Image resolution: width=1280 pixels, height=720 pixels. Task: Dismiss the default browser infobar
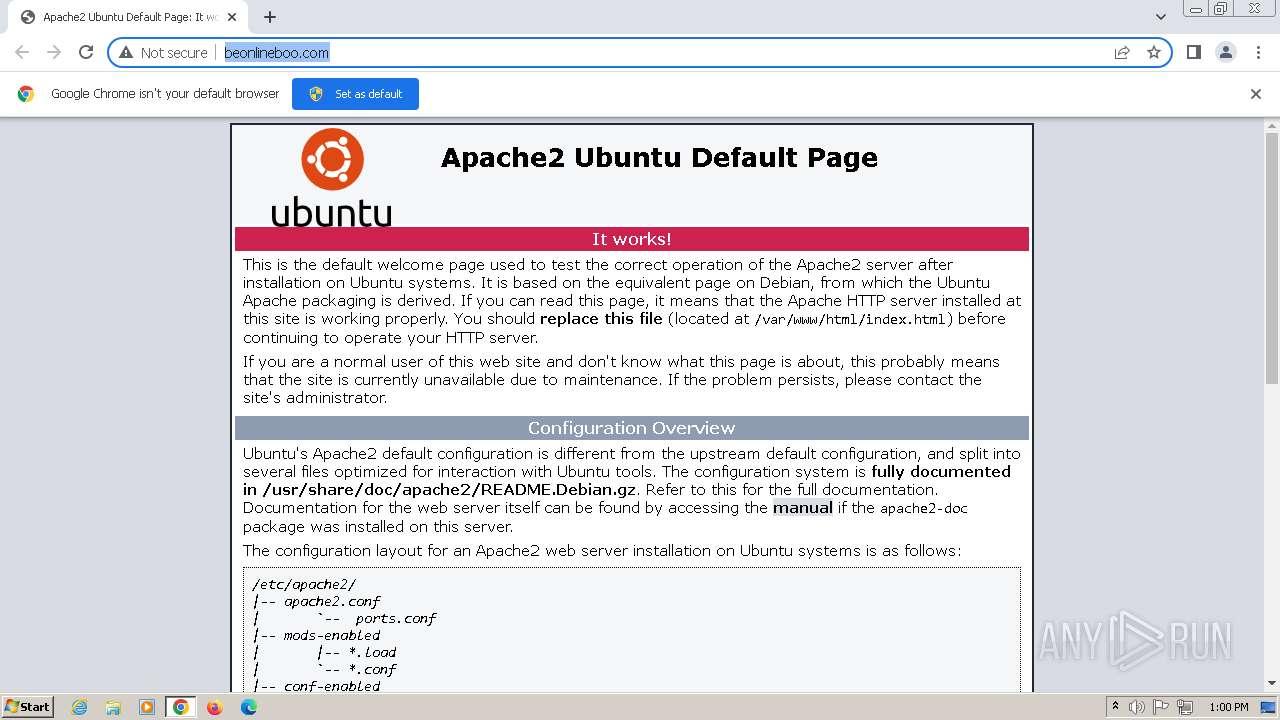point(1256,94)
